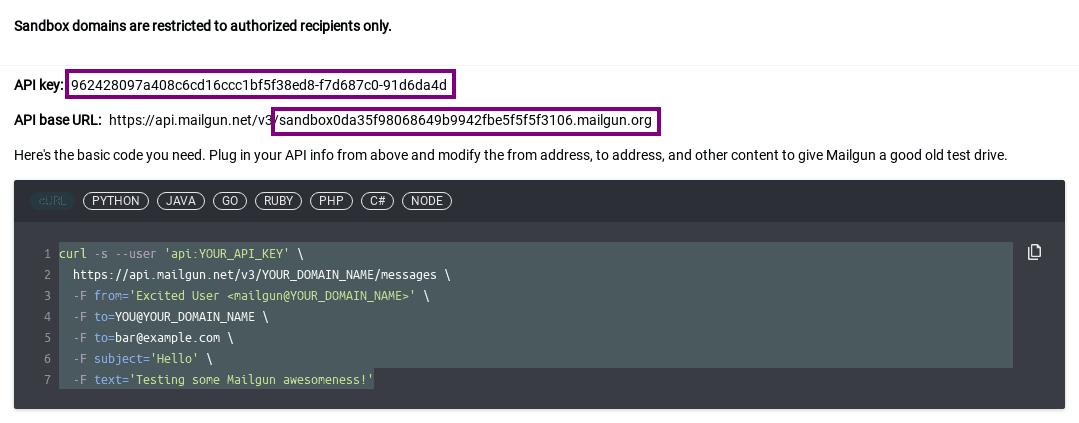Switch to the cURL code tab
This screenshot has width=1079, height=423.
tap(52, 201)
